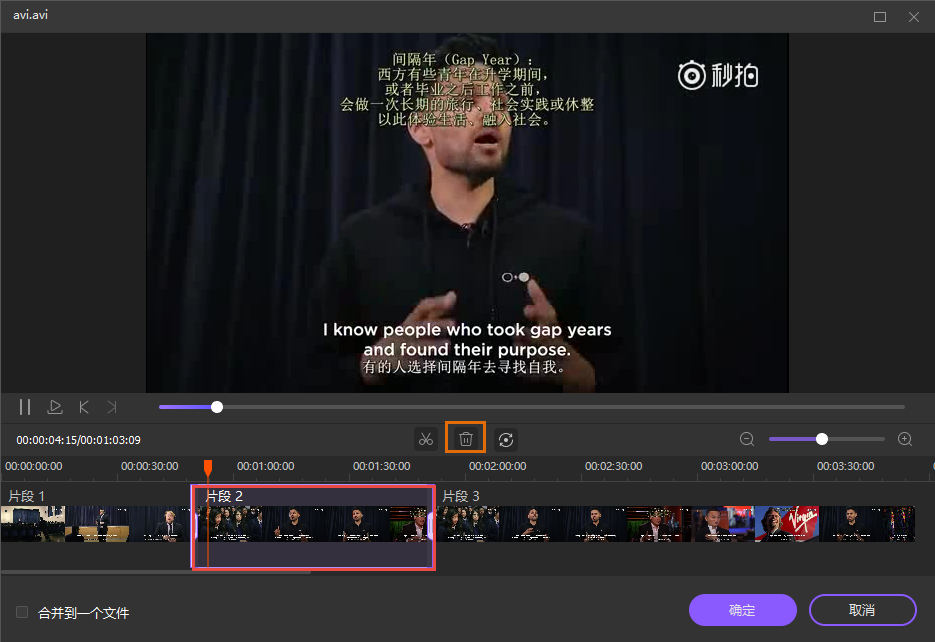This screenshot has height=642, width=935.
Task: Maximize the avi.avi window
Action: (x=880, y=17)
